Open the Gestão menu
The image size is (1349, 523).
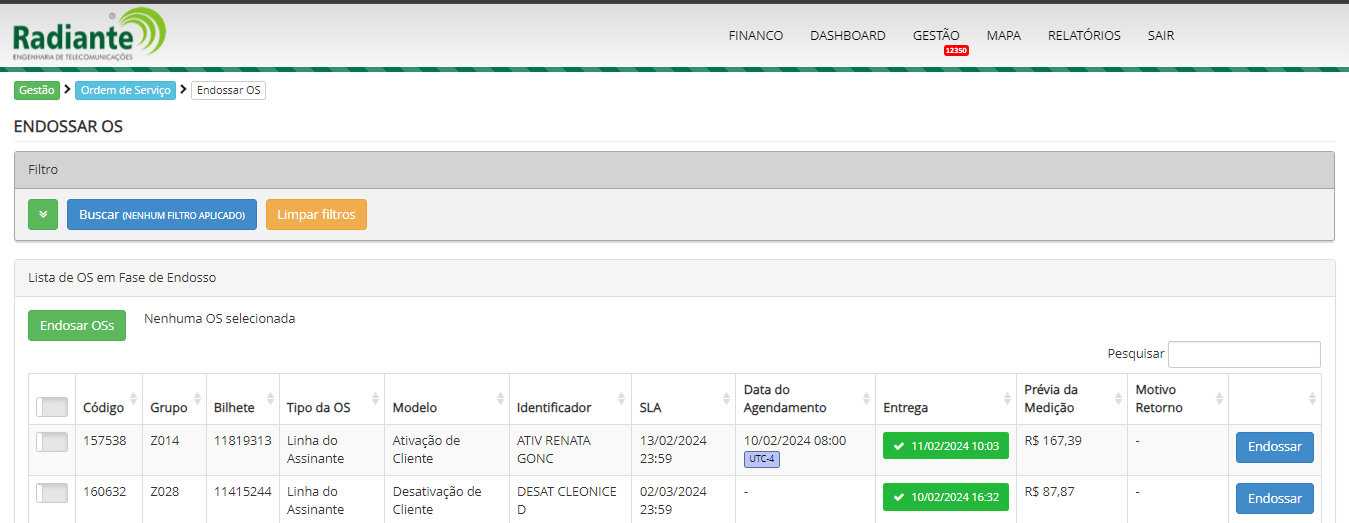[x=935, y=35]
